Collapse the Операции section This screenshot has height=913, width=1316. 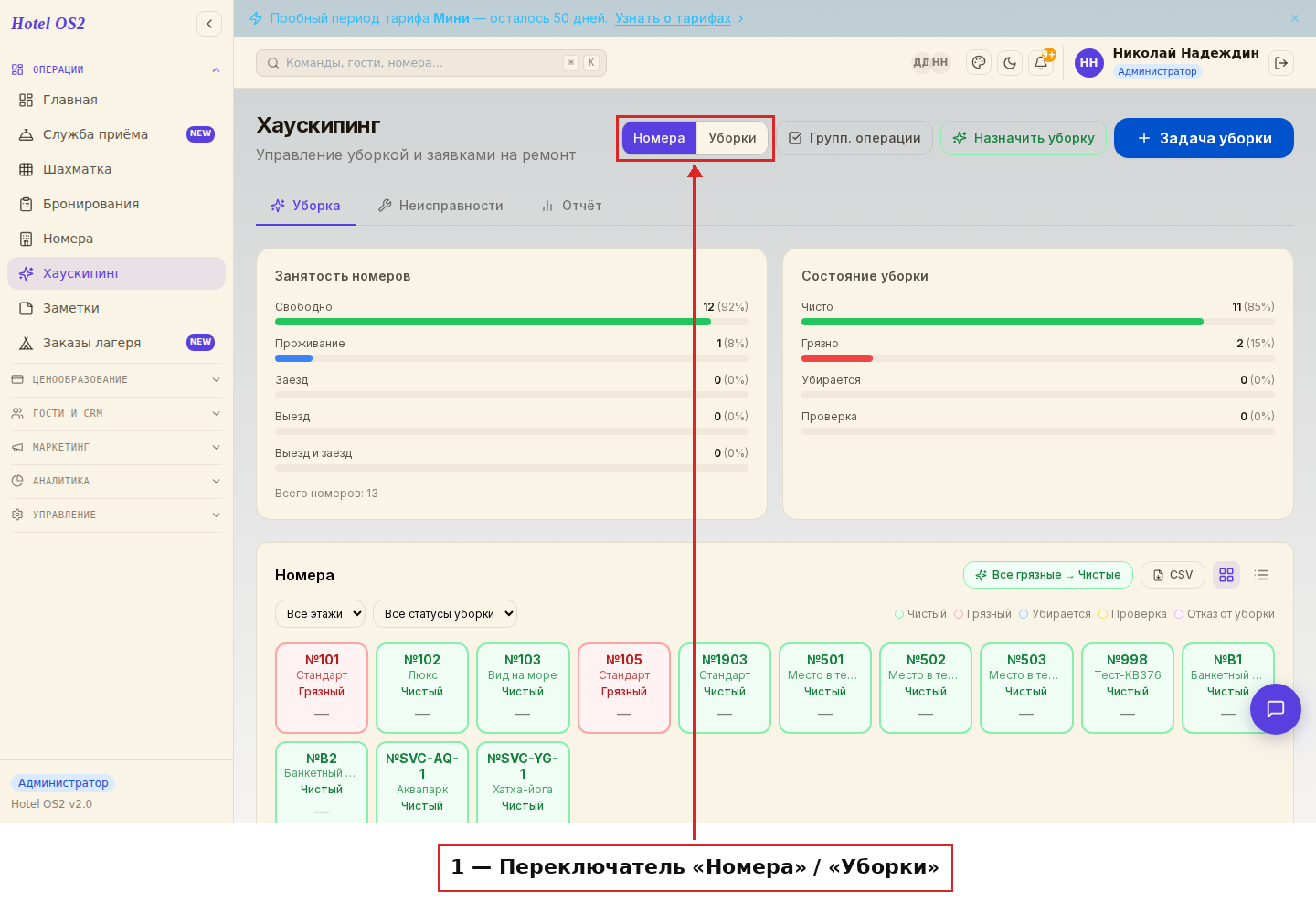click(x=116, y=69)
